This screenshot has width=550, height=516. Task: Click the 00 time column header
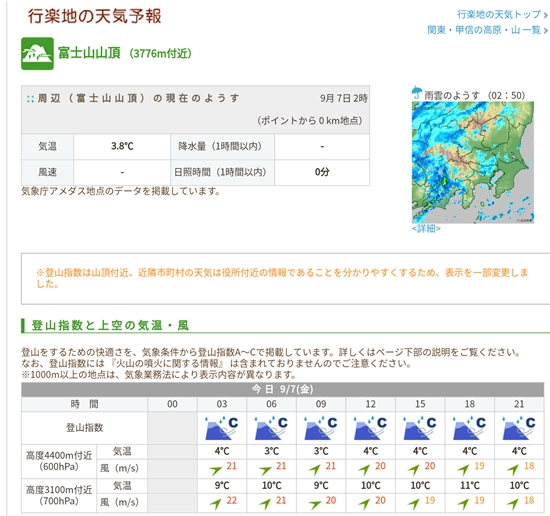(x=172, y=404)
